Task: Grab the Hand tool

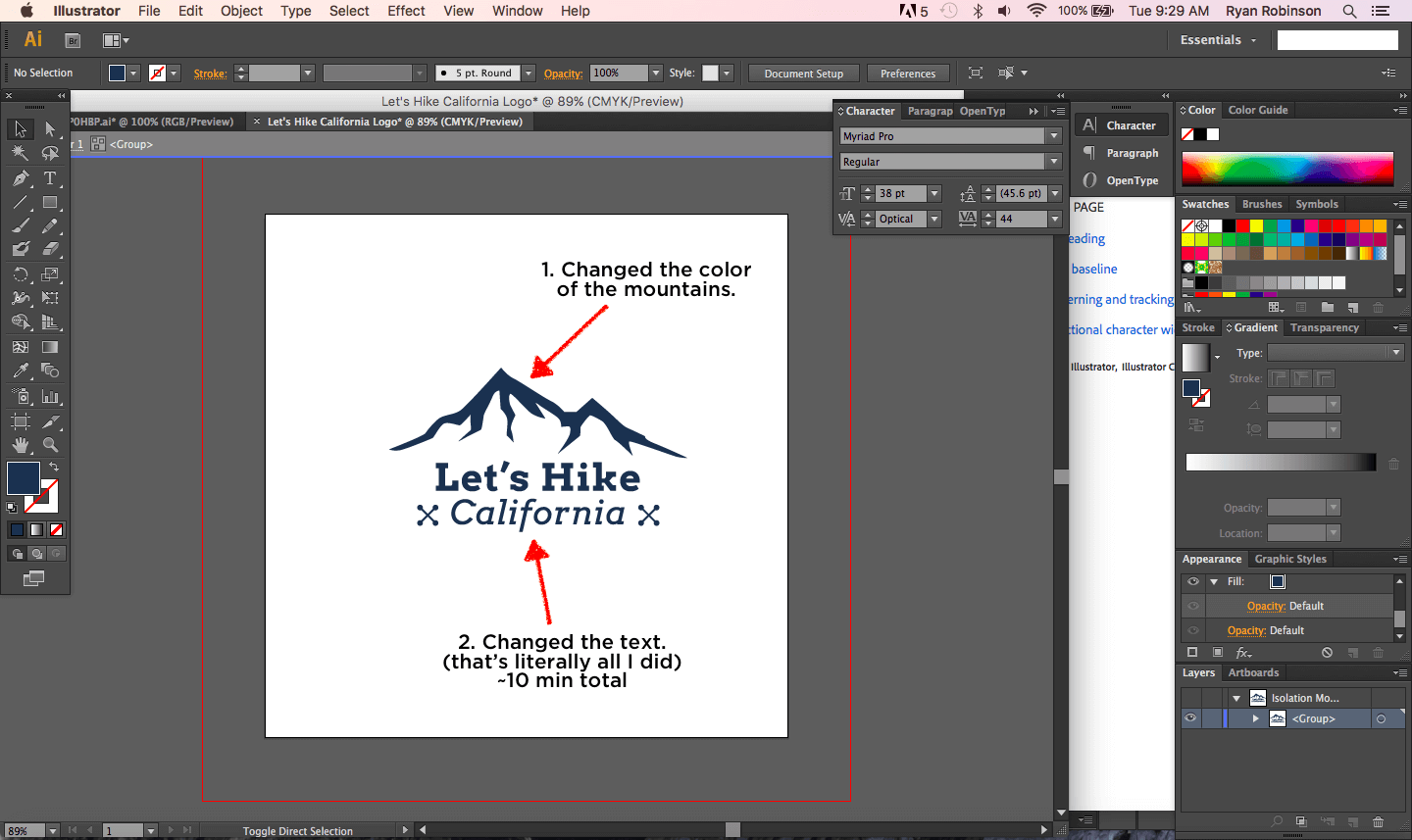Action: tap(20, 444)
